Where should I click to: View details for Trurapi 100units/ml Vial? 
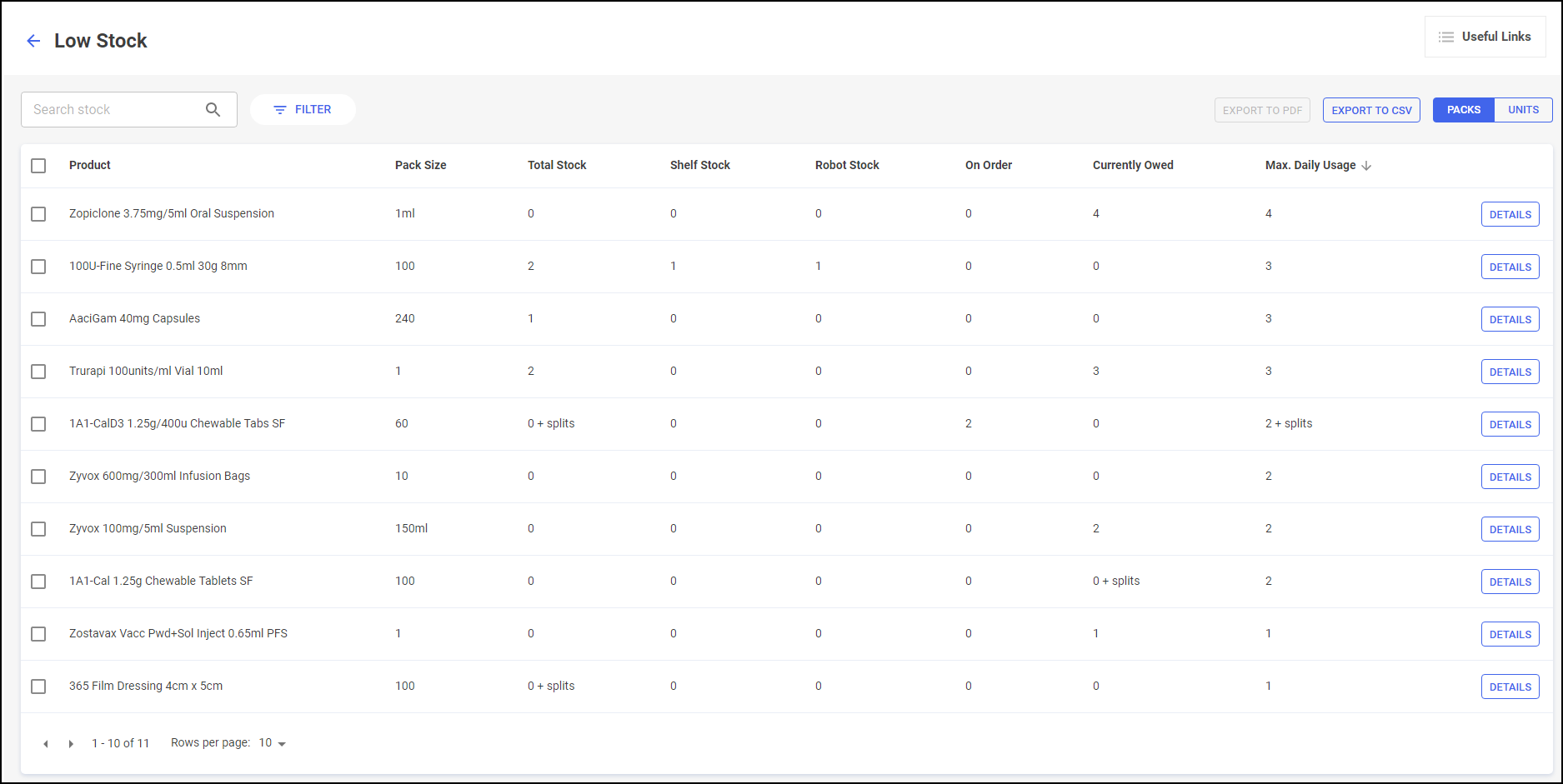1510,372
